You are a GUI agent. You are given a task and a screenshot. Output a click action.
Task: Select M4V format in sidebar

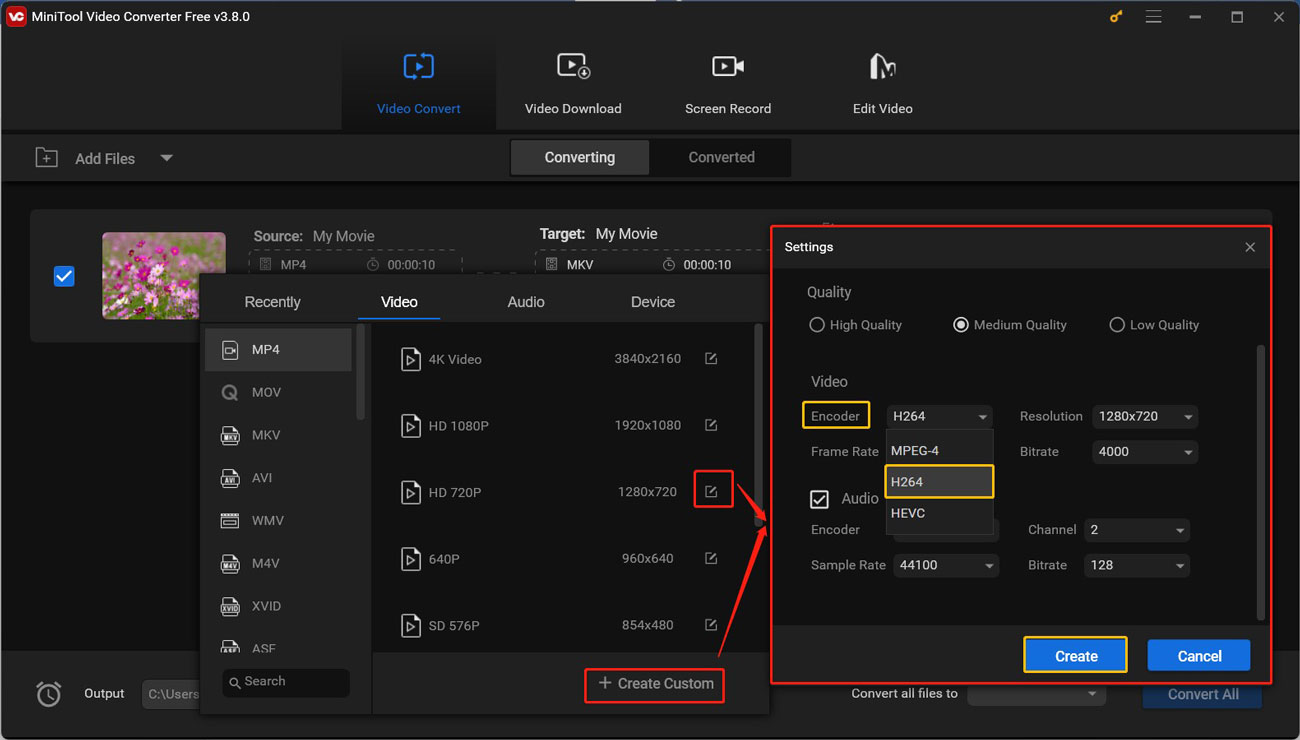(278, 563)
